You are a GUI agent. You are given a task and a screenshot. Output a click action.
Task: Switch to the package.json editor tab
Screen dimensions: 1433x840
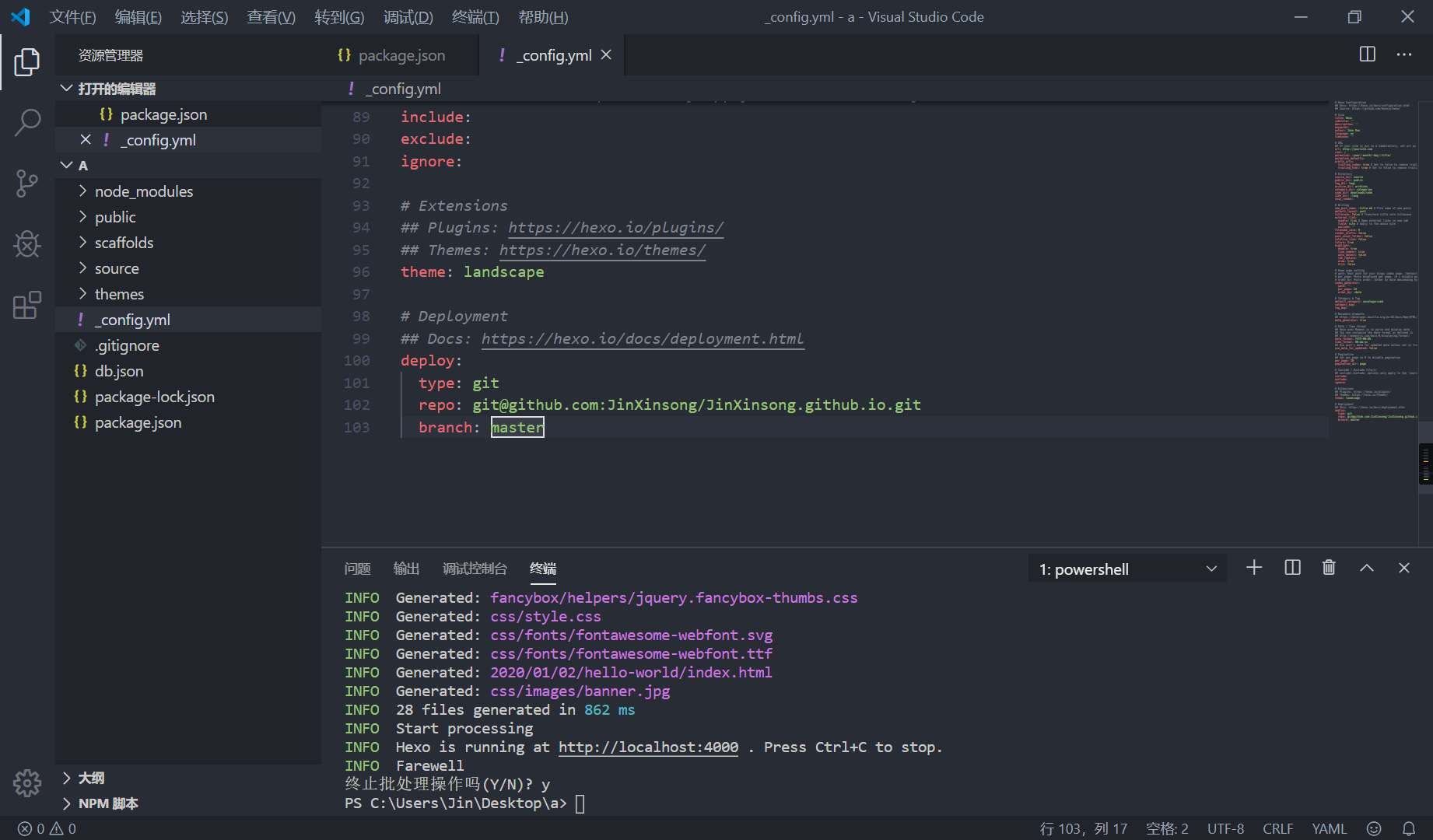coord(401,55)
